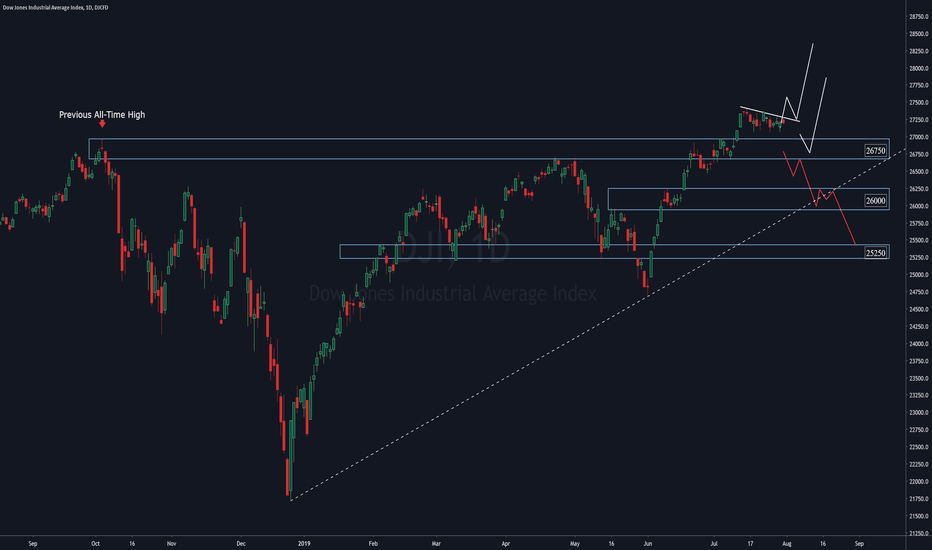
Task: Select the 'Previous All-Time High' annotation text
Action: click(102, 115)
